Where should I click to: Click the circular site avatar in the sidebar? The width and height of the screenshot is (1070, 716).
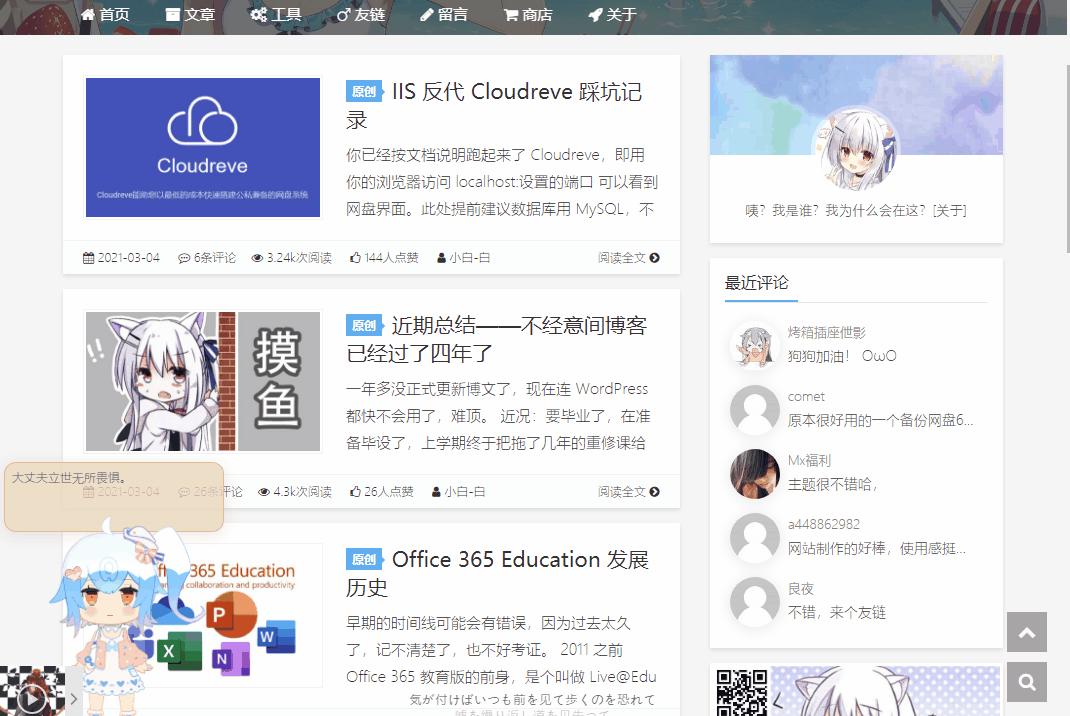[855, 147]
